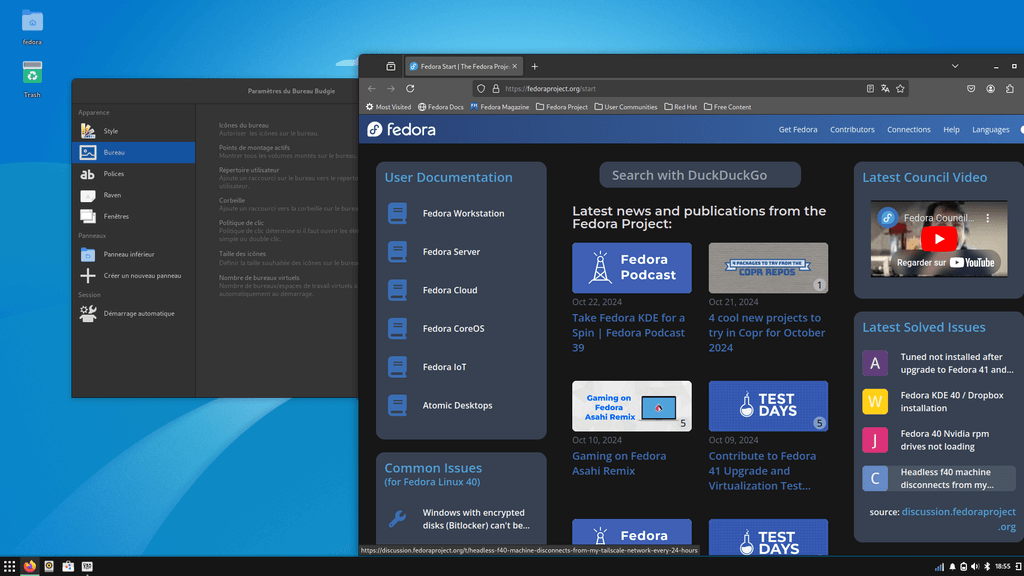Switch to the Fedora Start browser tab
The height and width of the screenshot is (576, 1024).
click(463, 67)
